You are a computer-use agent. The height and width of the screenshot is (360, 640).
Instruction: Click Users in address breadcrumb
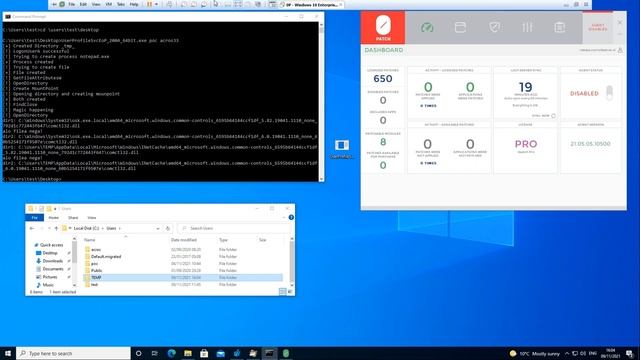tap(111, 228)
